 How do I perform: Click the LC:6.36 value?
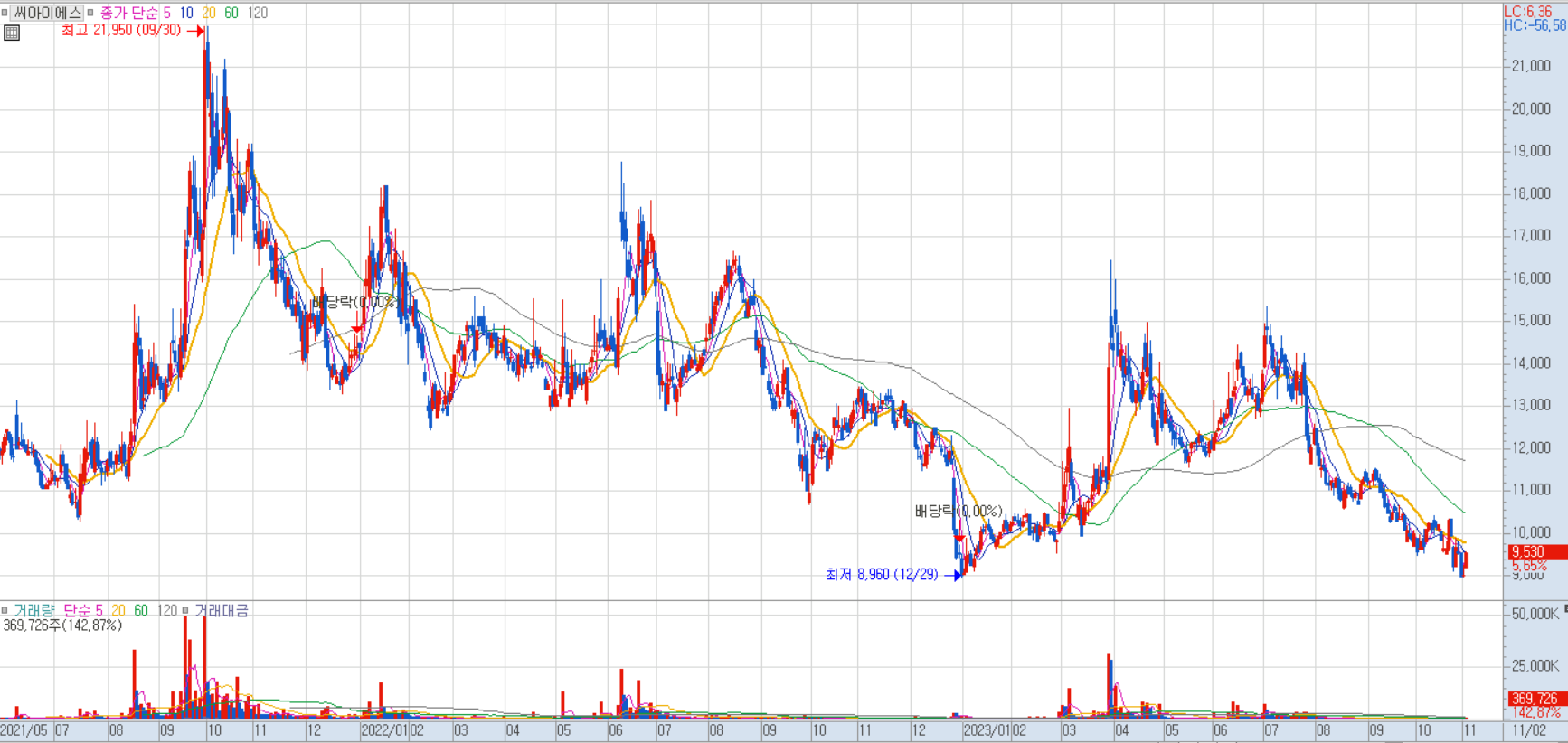(1528, 11)
